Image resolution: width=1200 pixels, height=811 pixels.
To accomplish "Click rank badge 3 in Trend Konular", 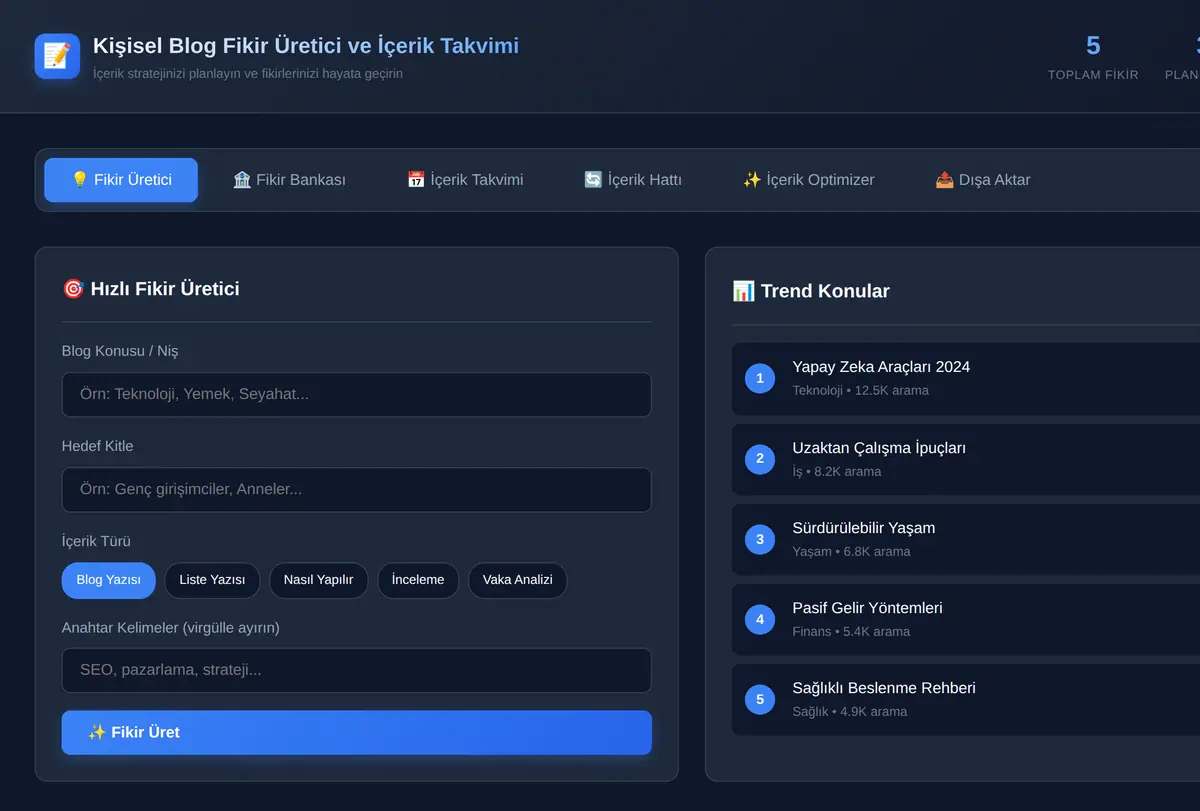I will pos(760,539).
